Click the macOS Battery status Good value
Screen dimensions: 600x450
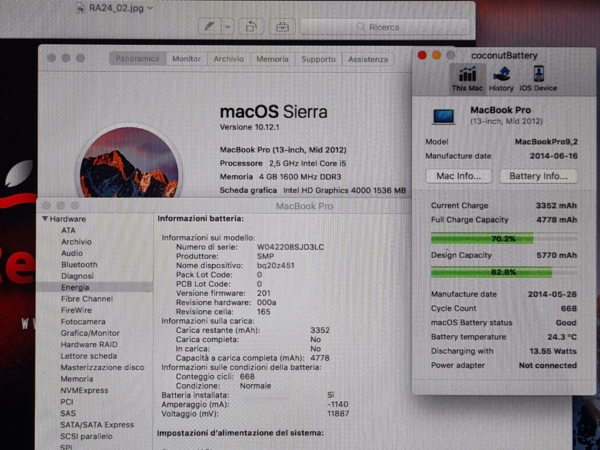point(566,323)
